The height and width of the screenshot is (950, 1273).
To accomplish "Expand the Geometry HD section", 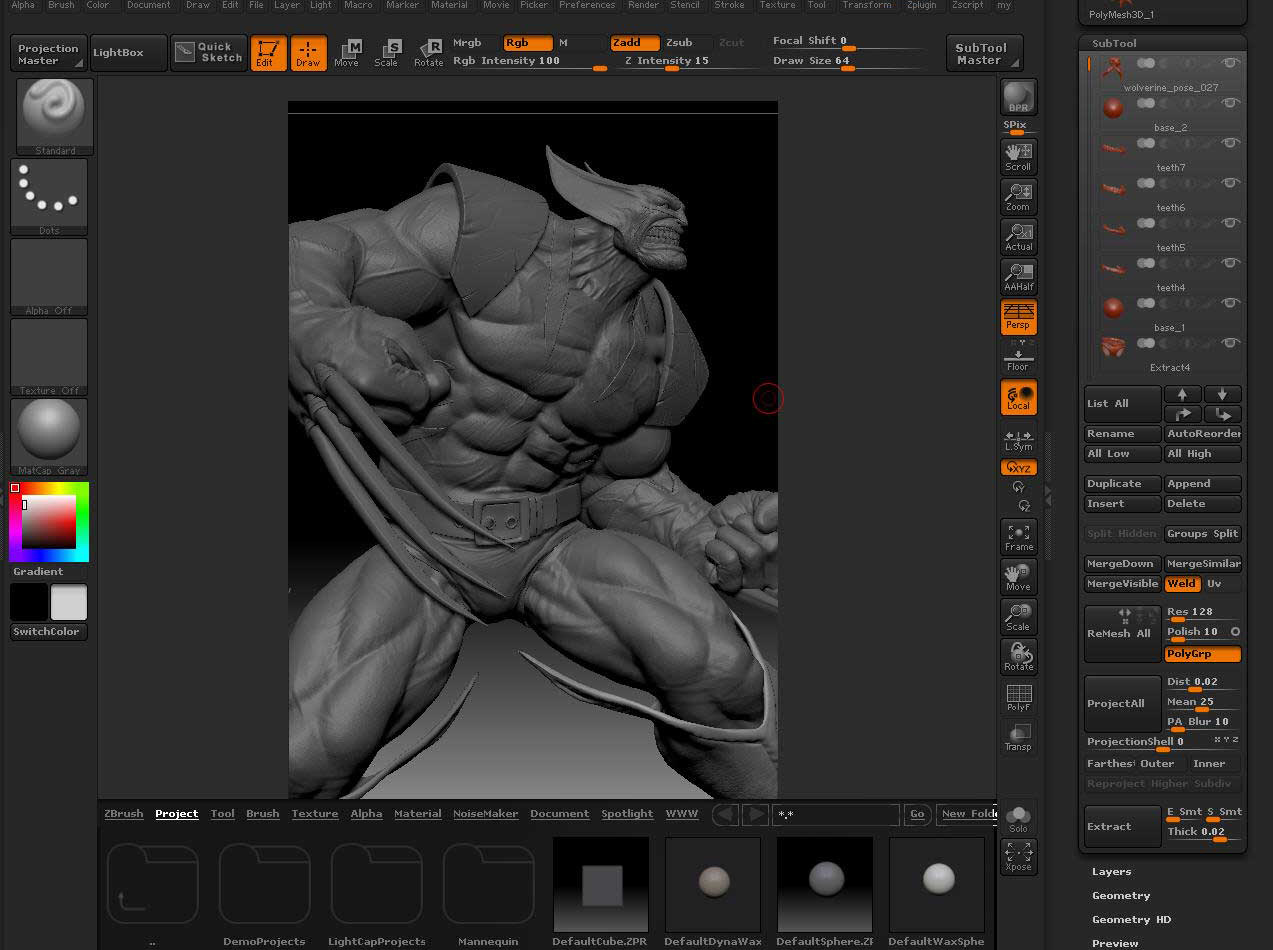I will click(1131, 920).
